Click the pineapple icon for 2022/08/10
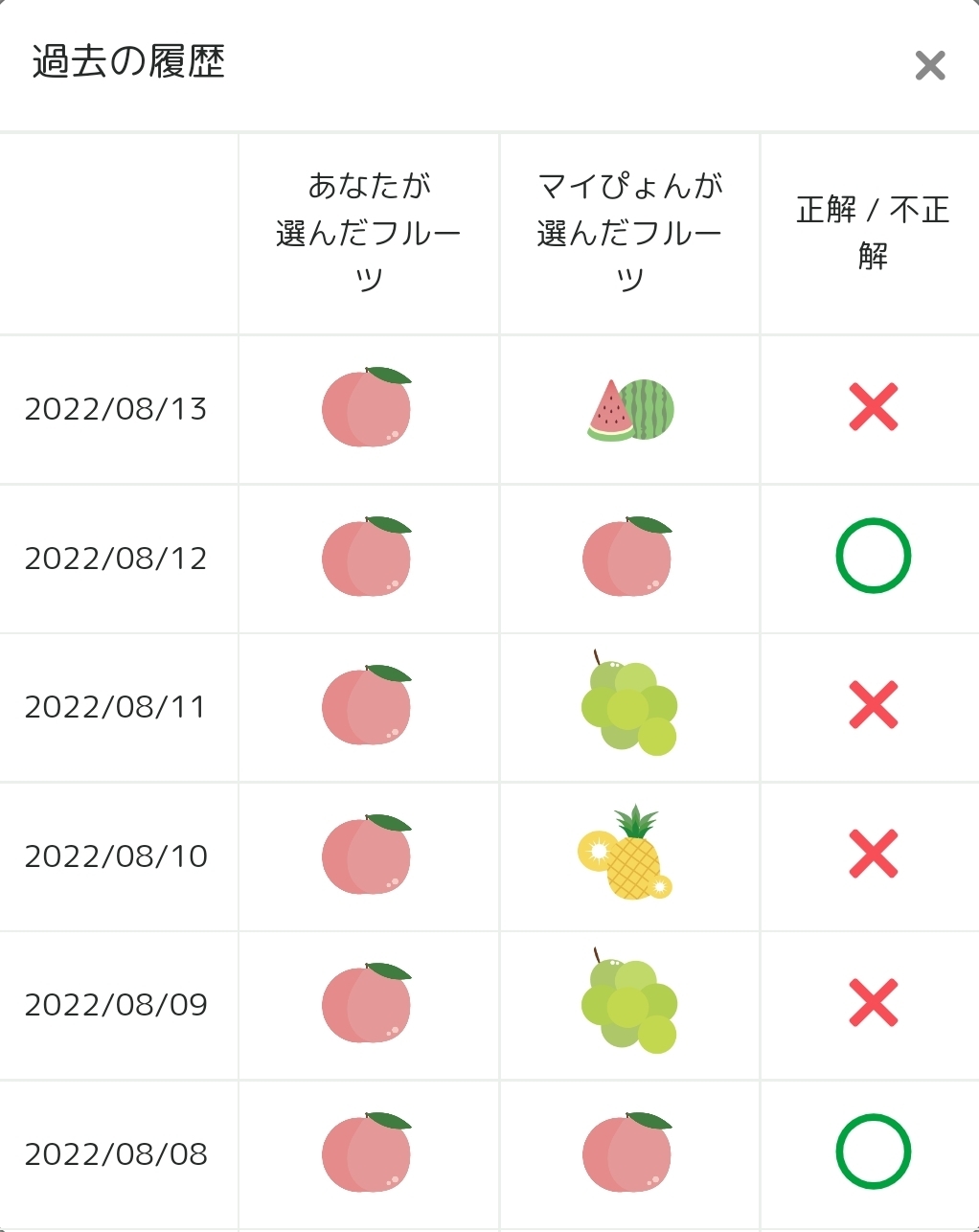The height and width of the screenshot is (1232, 979). click(626, 854)
